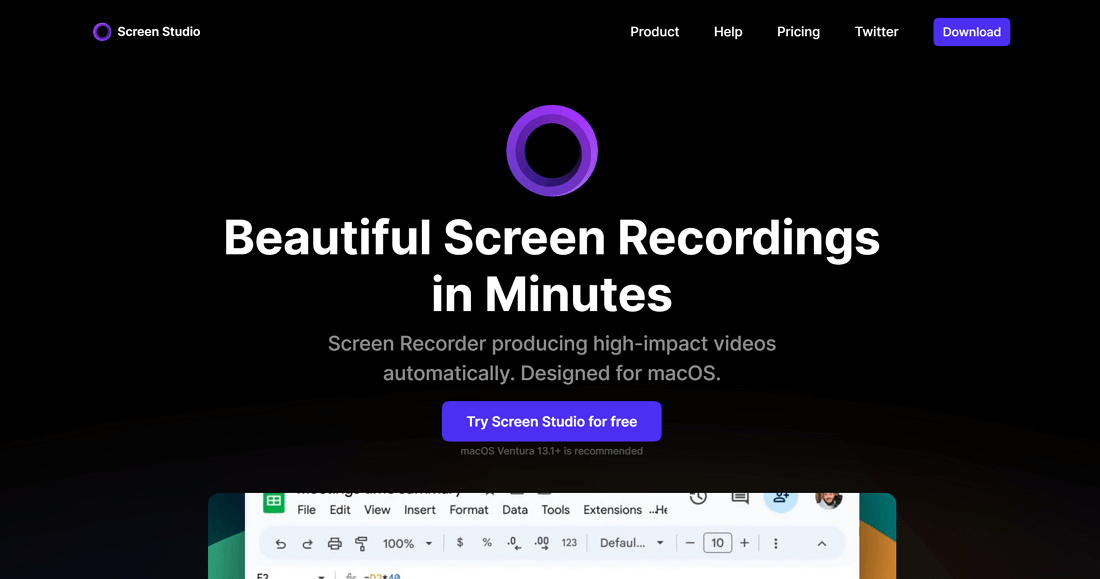Image resolution: width=1100 pixels, height=579 pixels.
Task: Open the Tools menu in Sheets
Action: coord(556,510)
